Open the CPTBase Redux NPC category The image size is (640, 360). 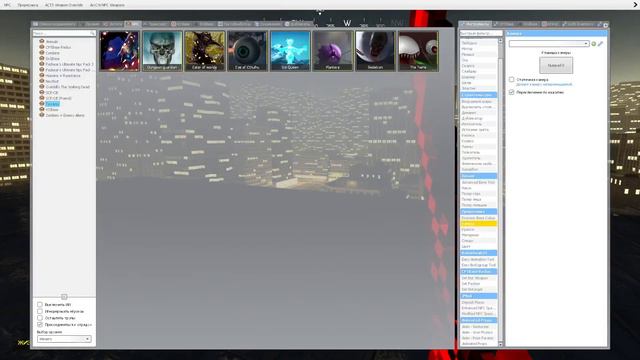[58, 47]
